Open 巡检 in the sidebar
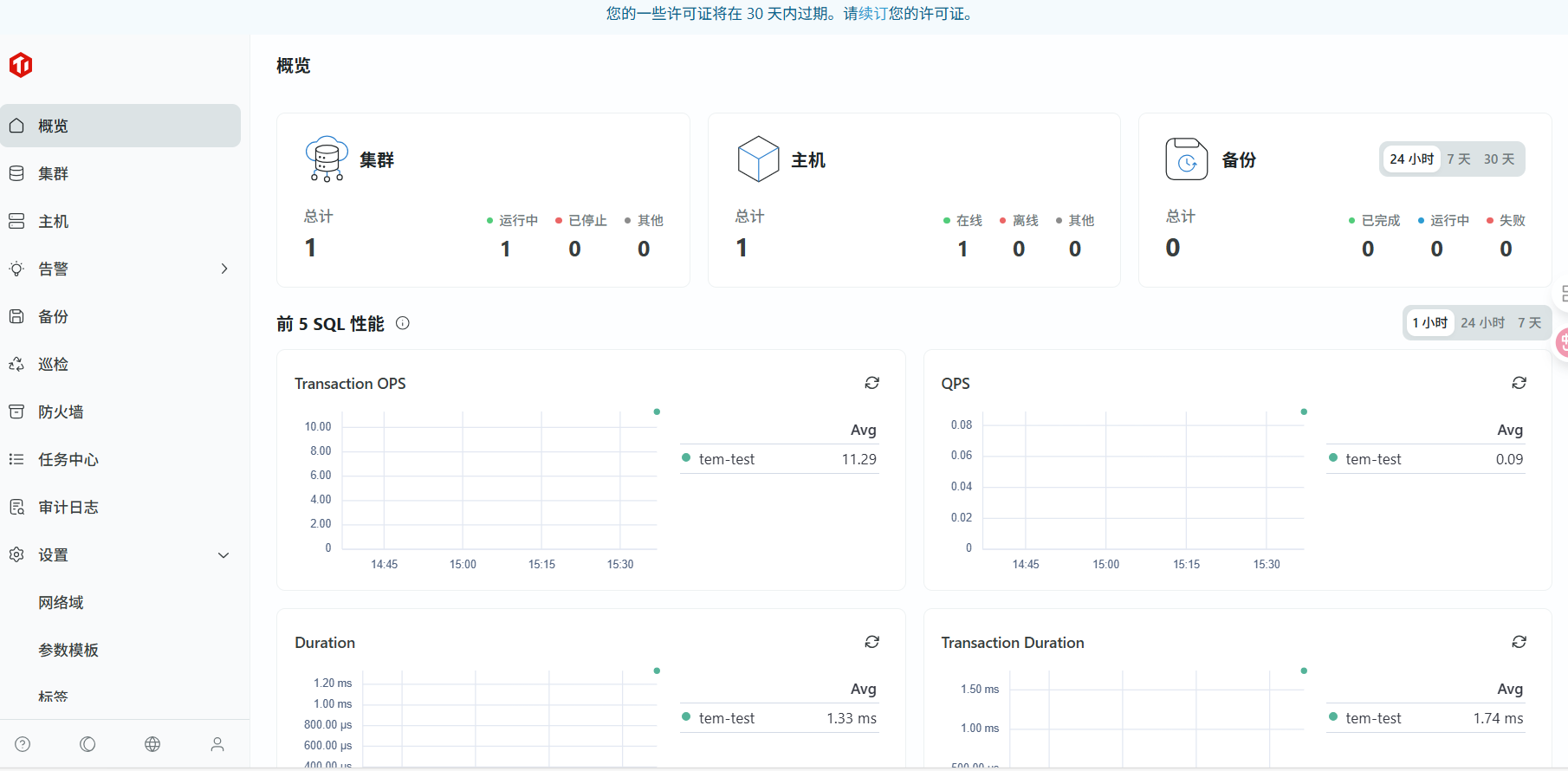 [120, 364]
